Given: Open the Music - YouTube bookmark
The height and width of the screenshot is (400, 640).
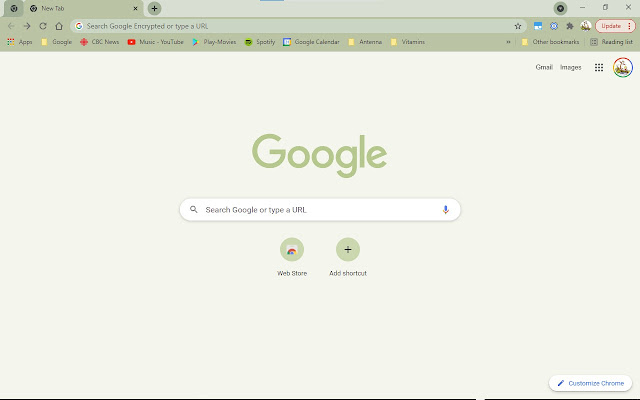Looking at the screenshot, I should pos(156,42).
